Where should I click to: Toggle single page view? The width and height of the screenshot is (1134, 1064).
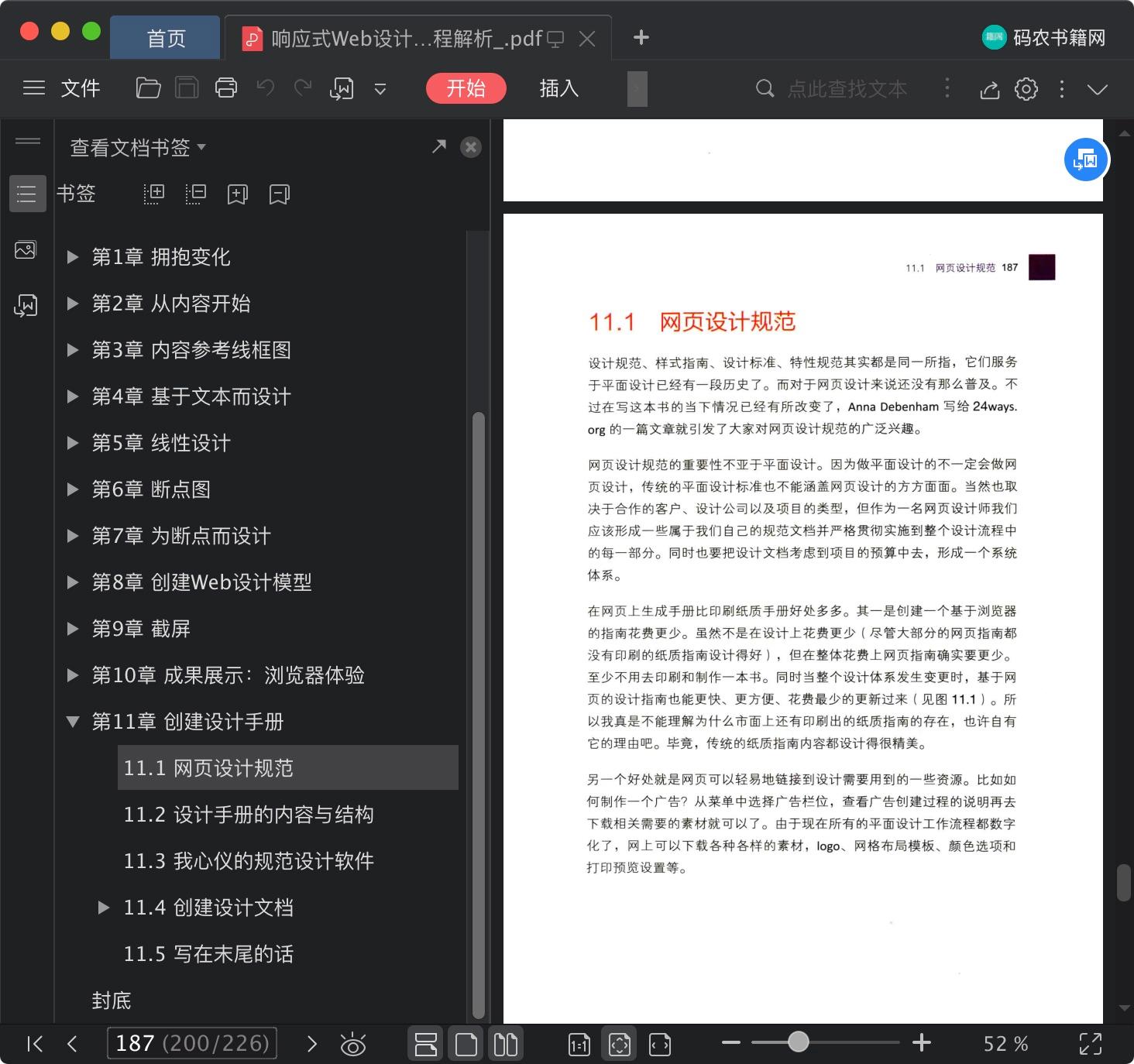(x=466, y=1044)
